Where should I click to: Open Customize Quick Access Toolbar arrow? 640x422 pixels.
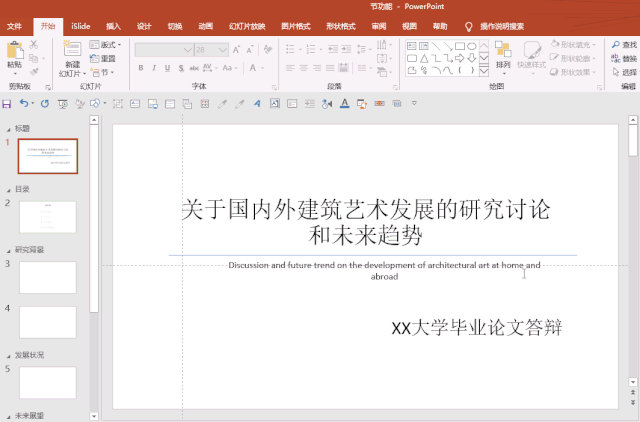pyautogui.click(x=414, y=104)
